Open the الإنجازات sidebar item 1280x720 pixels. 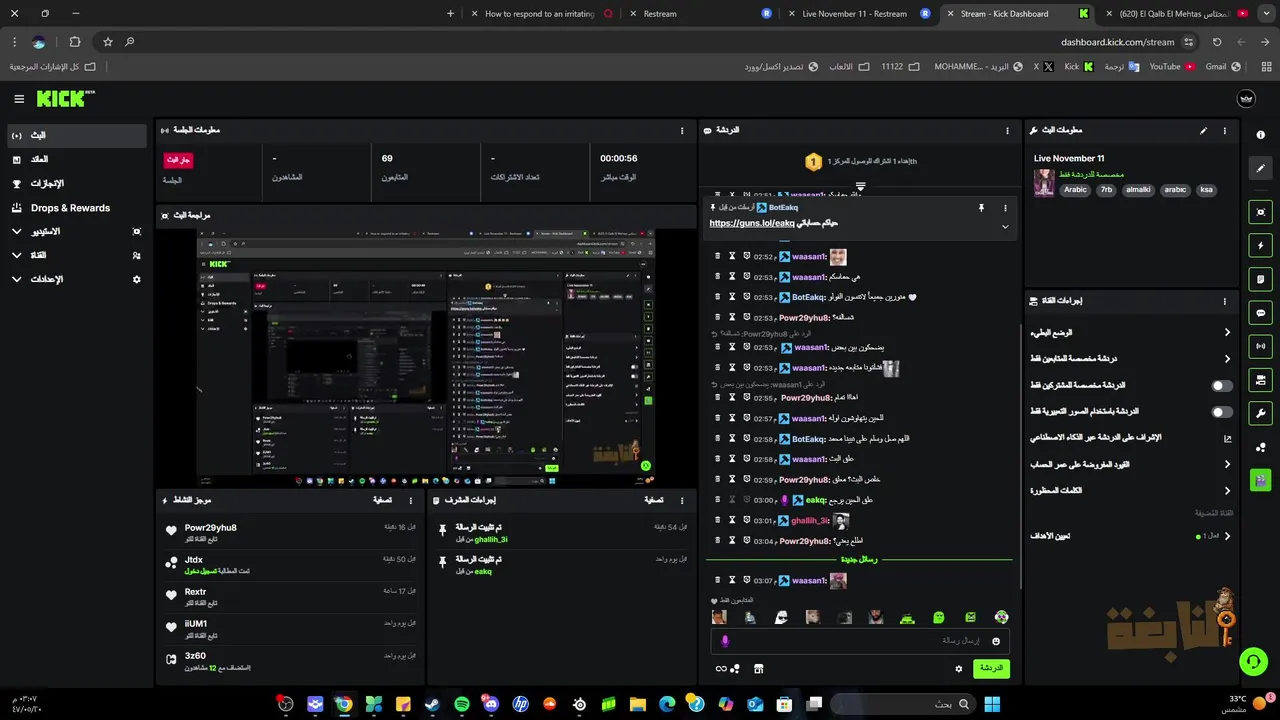77,184
